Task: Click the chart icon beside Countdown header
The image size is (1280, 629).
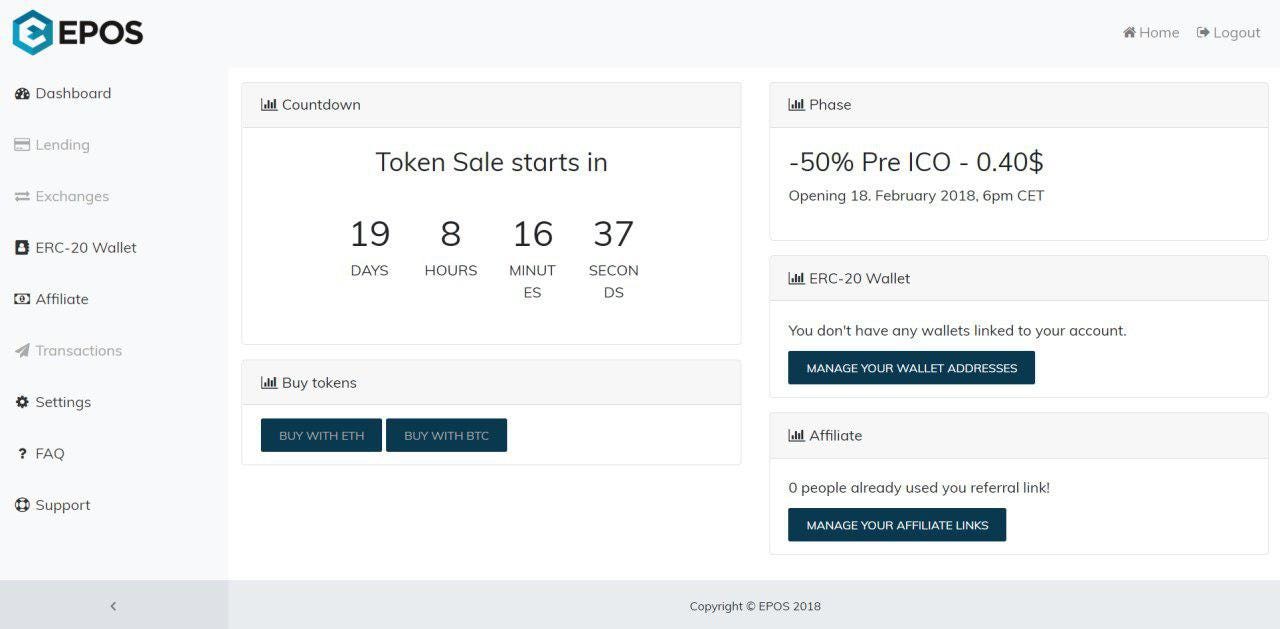Action: [x=269, y=104]
